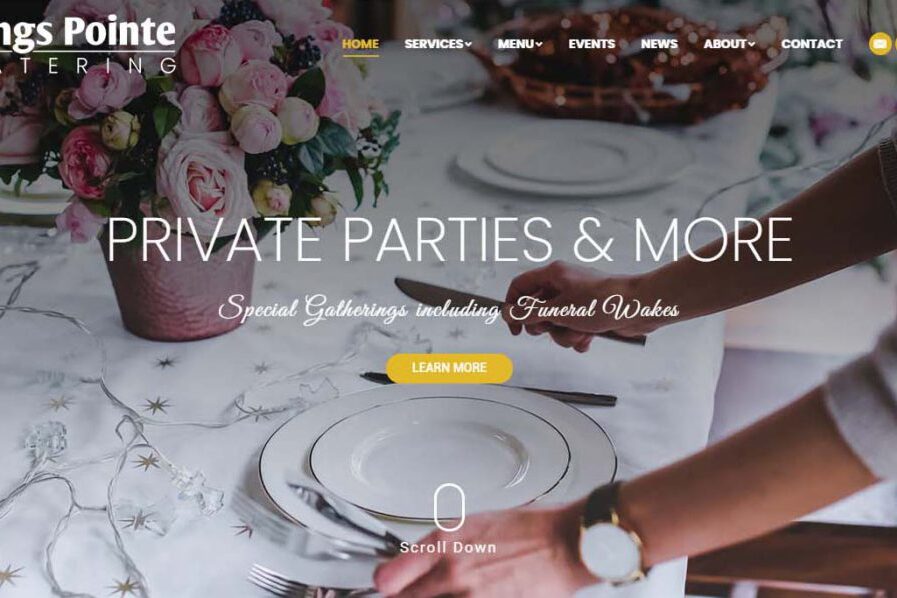Open the EVENTS page
This screenshot has width=897, height=598.
coord(592,44)
